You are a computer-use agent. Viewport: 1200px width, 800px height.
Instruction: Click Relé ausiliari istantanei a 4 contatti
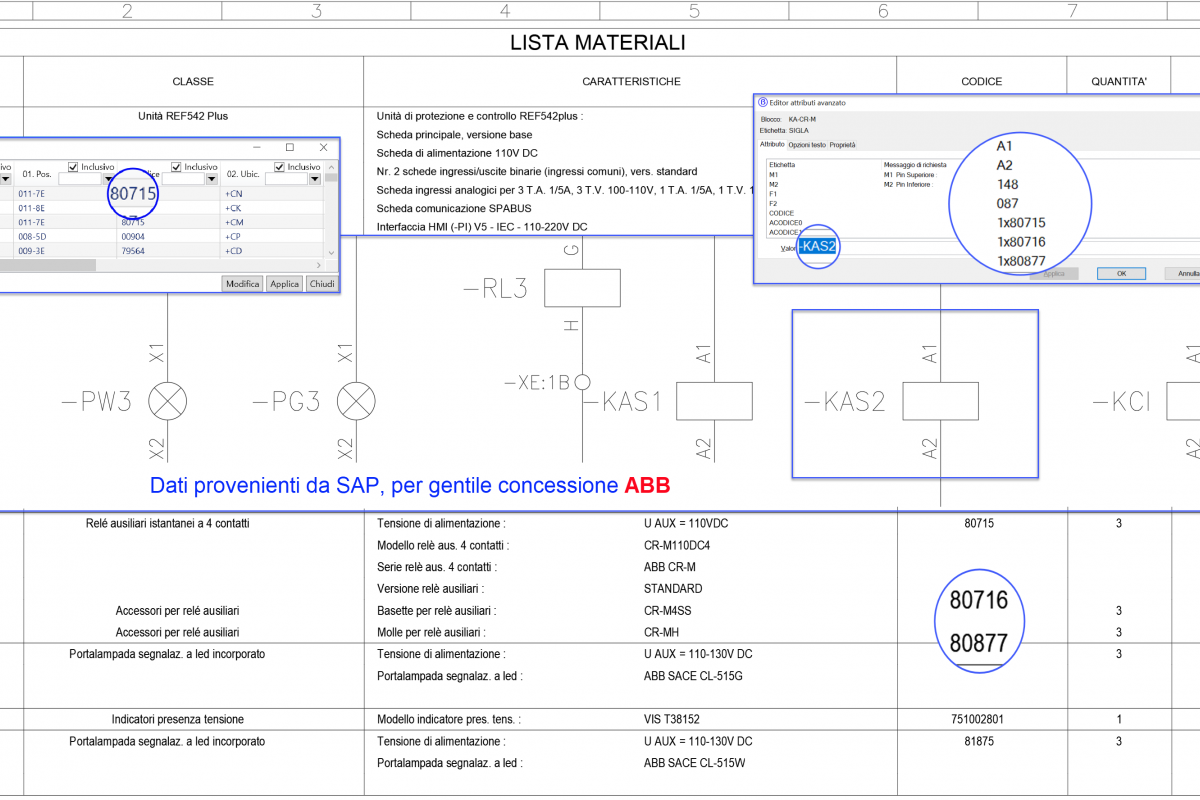(x=168, y=523)
